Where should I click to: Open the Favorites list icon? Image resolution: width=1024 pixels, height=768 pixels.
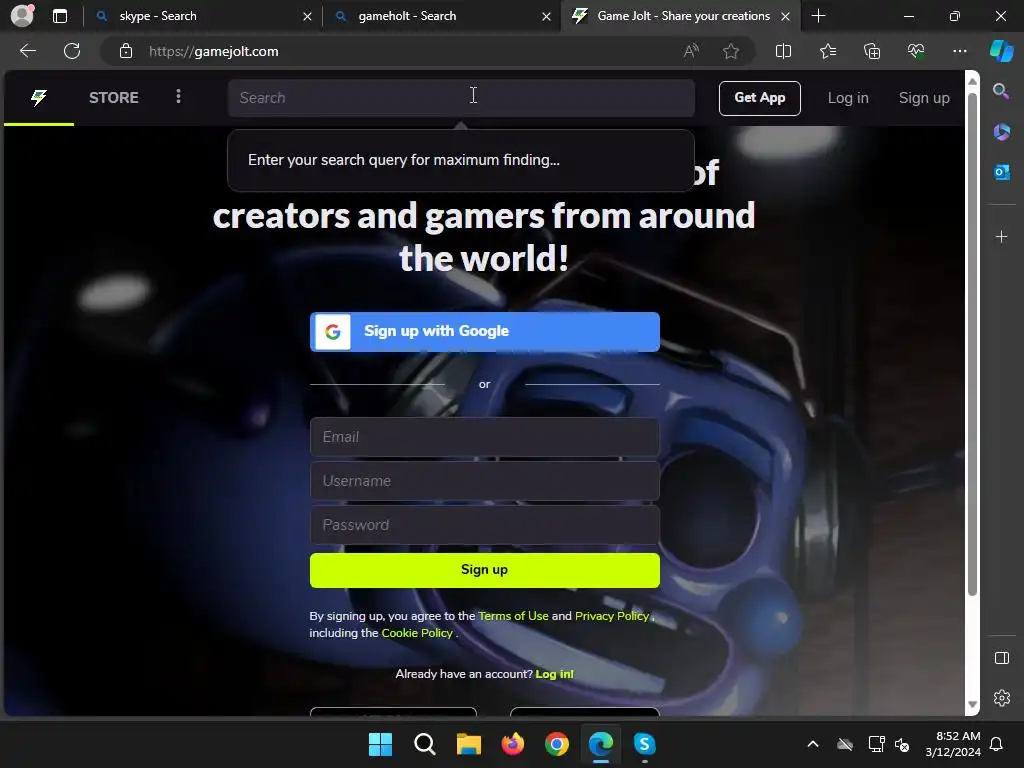point(827,51)
